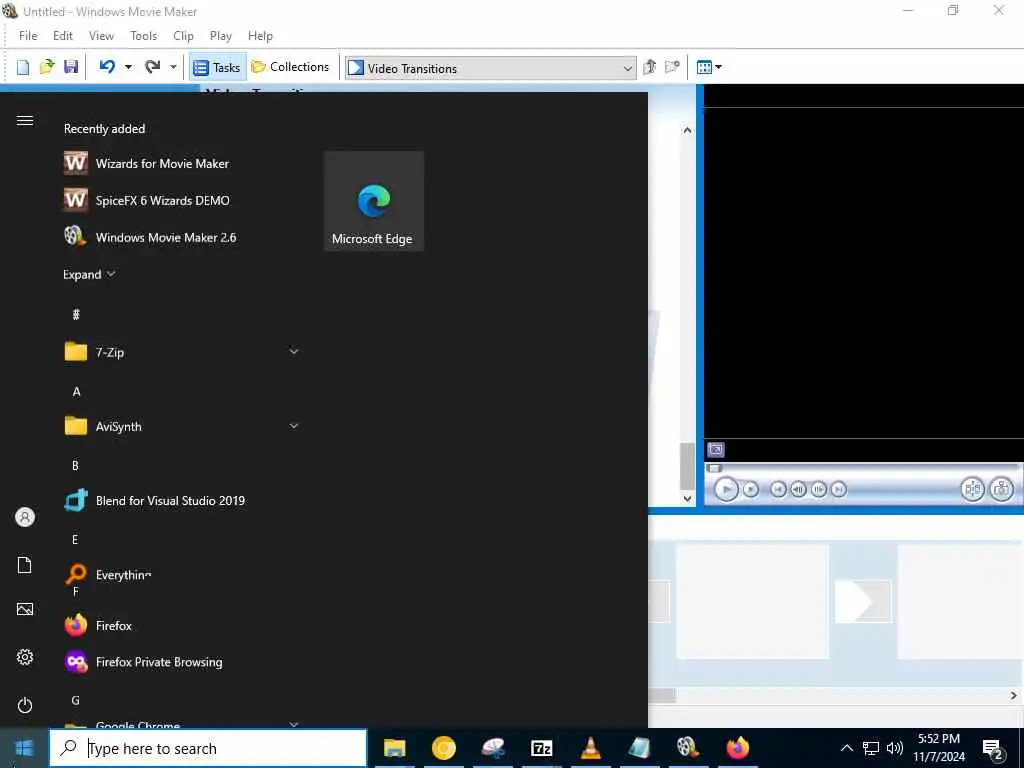Click the Up One Level icon
The image size is (1024, 768).
pyautogui.click(x=649, y=67)
